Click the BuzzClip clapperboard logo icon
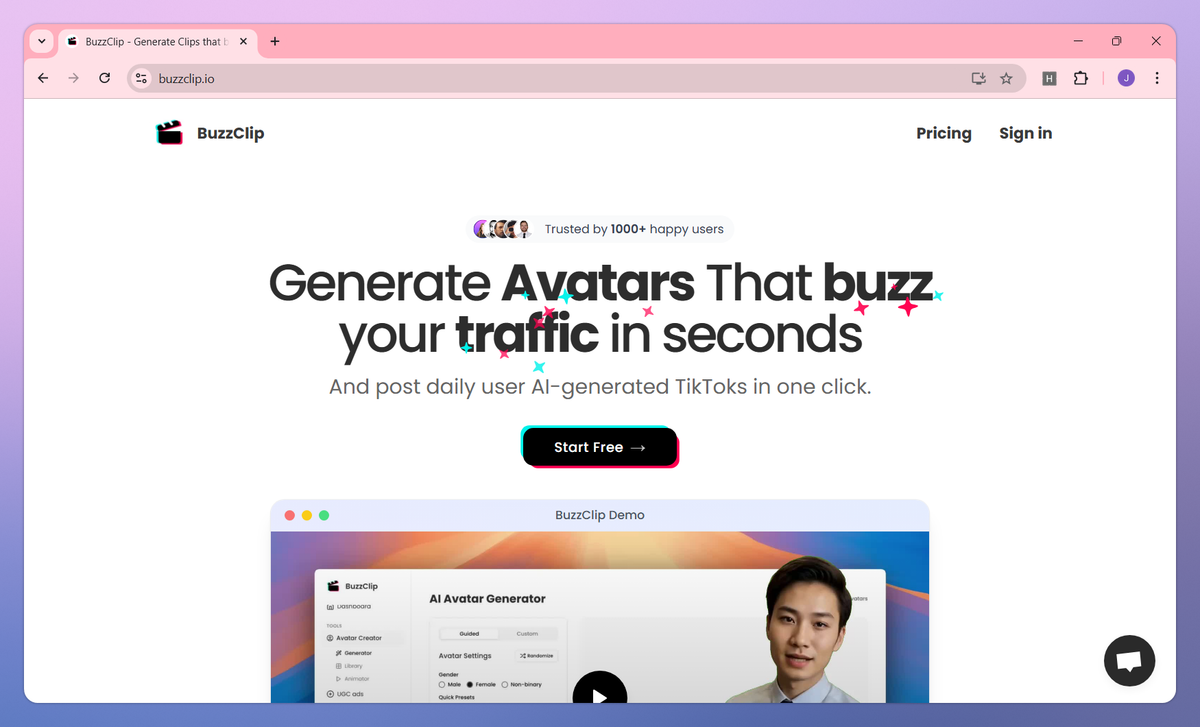 [170, 133]
